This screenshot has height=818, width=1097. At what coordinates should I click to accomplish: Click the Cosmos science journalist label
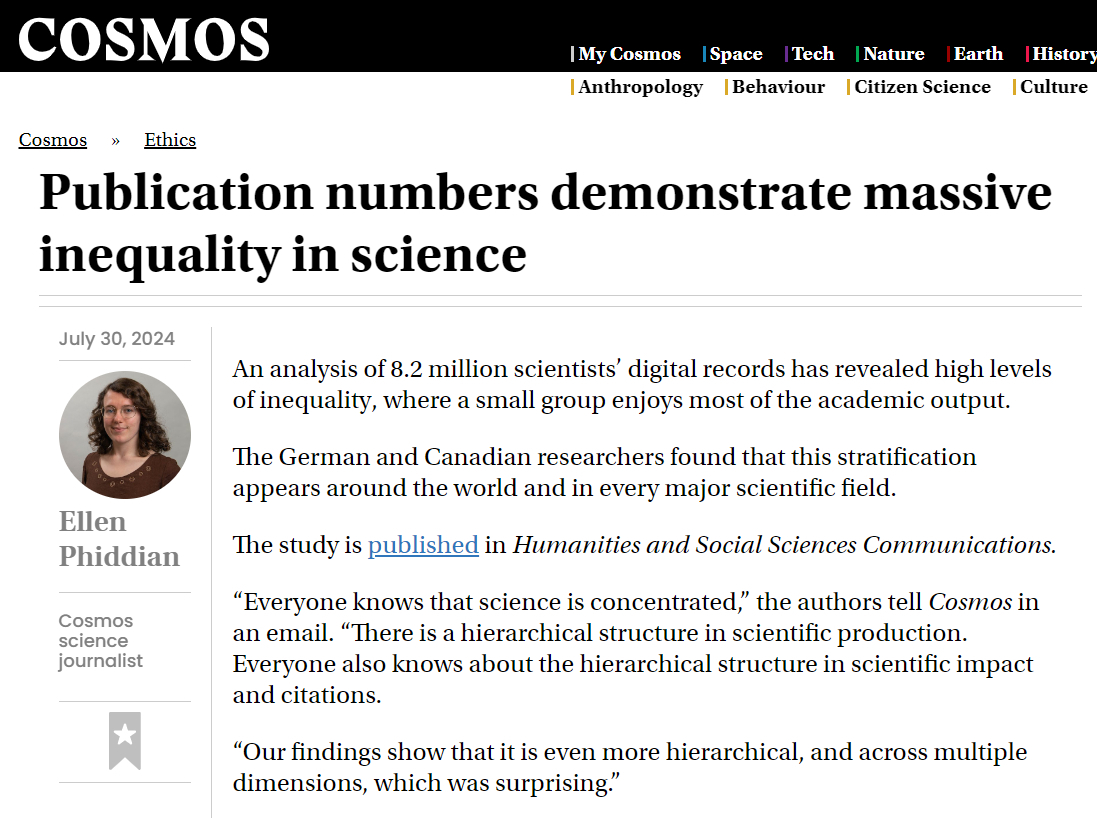(x=101, y=641)
